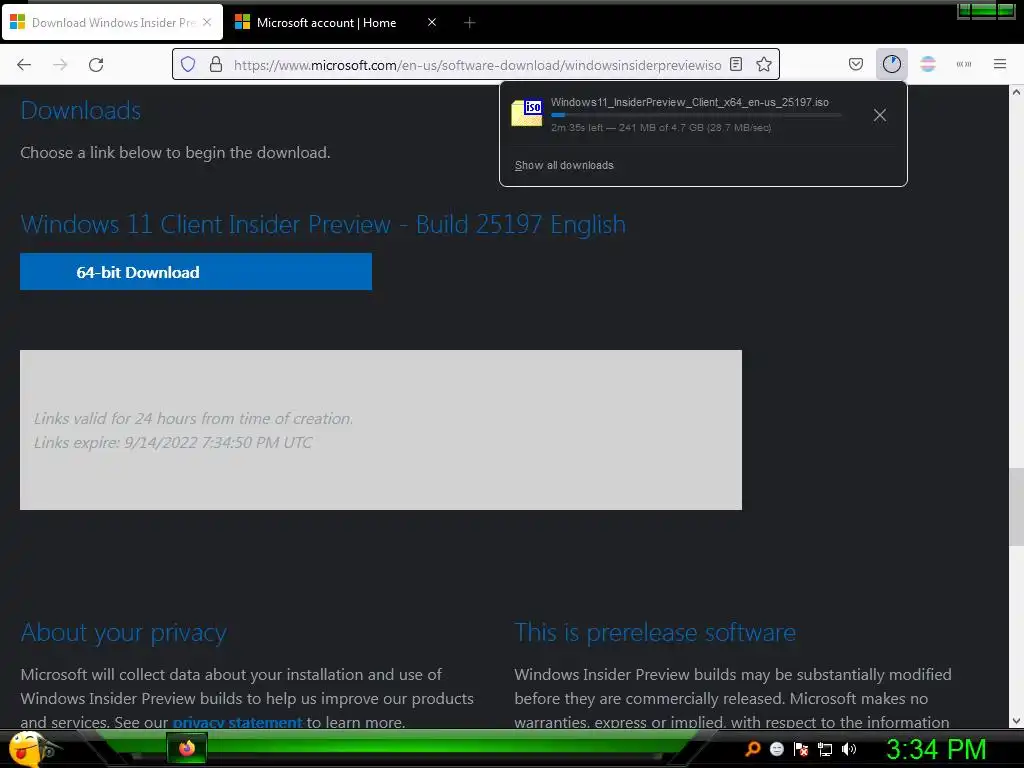Close the Microsoft account tab
The height and width of the screenshot is (768, 1024).
click(x=432, y=22)
